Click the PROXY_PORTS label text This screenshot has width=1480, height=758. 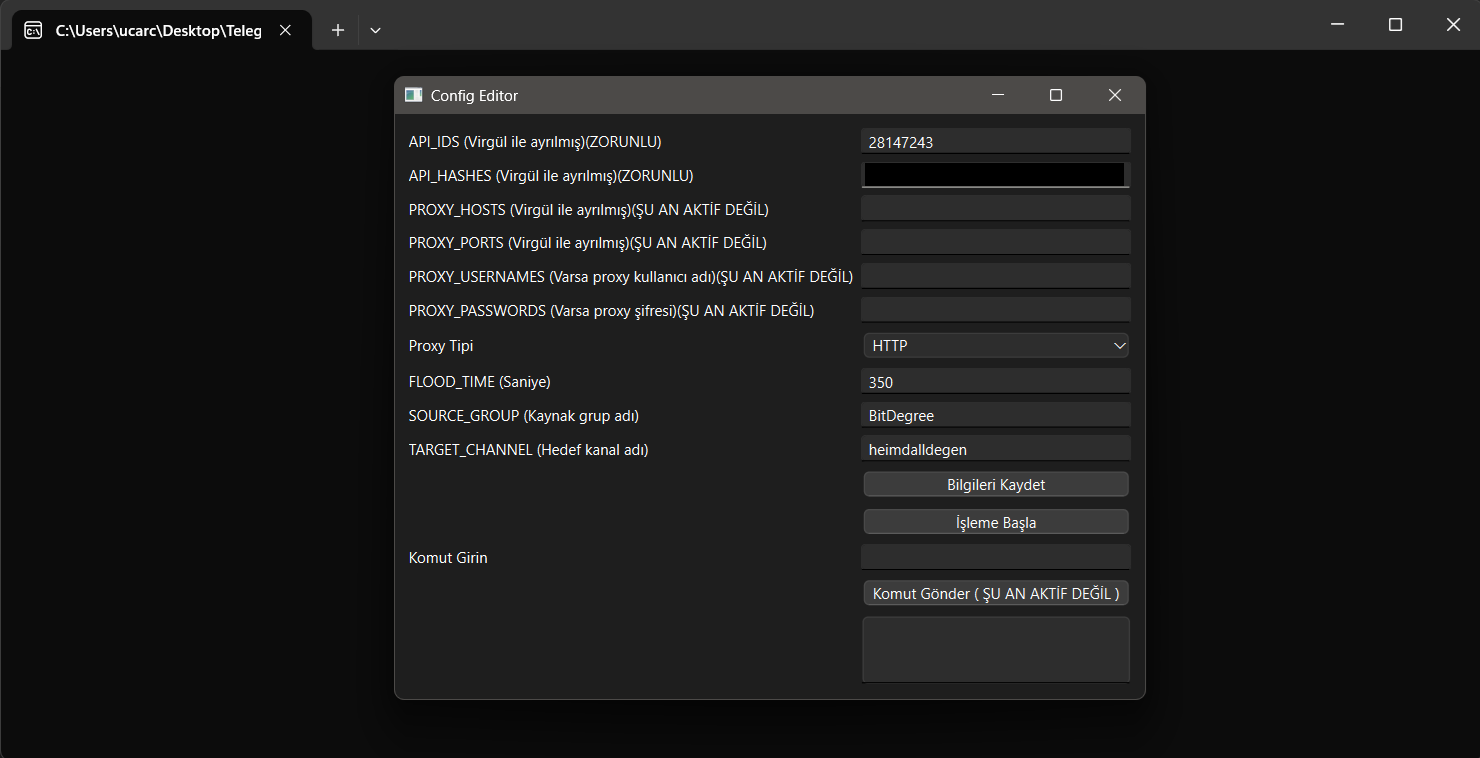(x=588, y=243)
